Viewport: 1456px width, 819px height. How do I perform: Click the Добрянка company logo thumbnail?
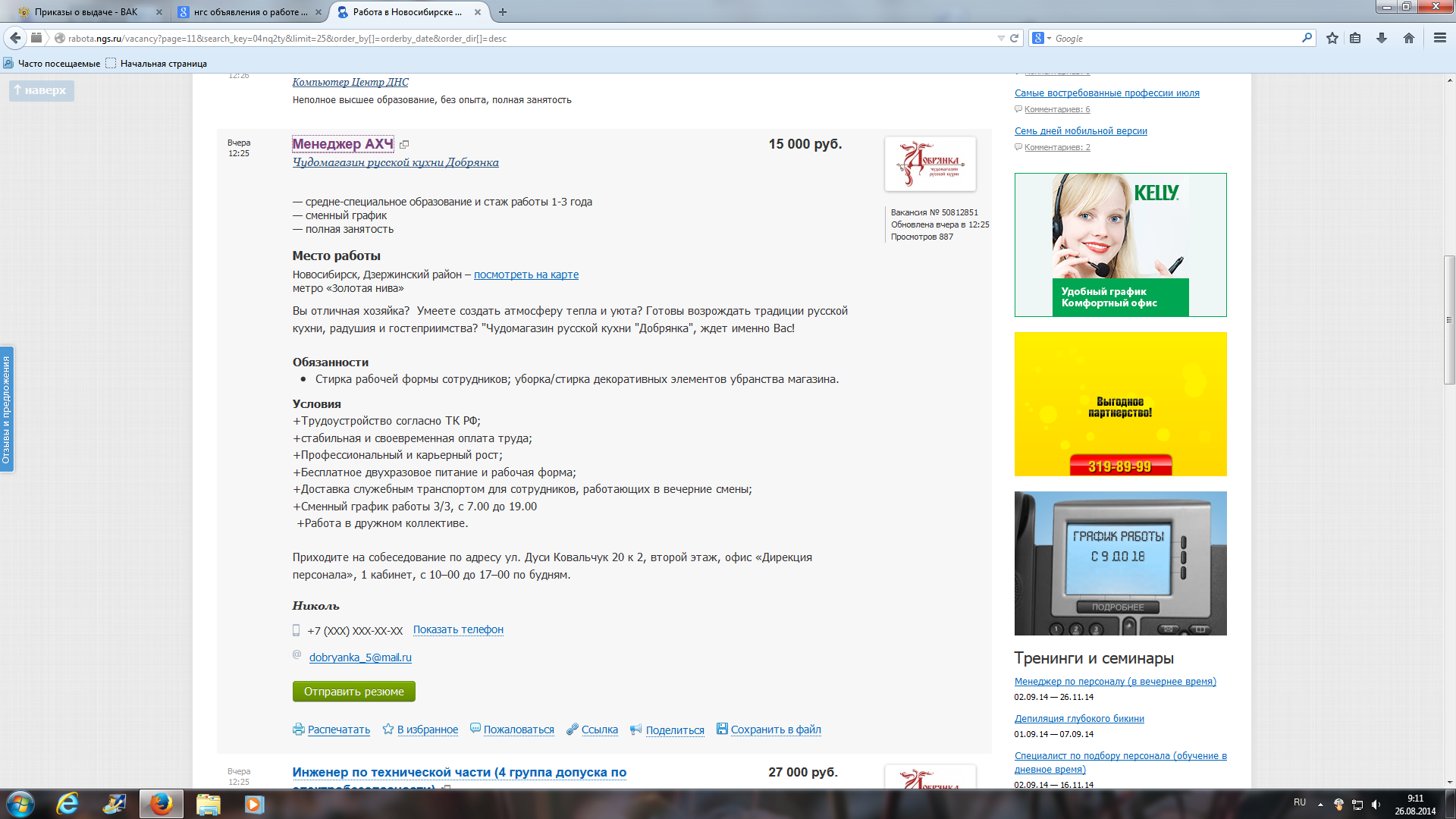tap(930, 164)
